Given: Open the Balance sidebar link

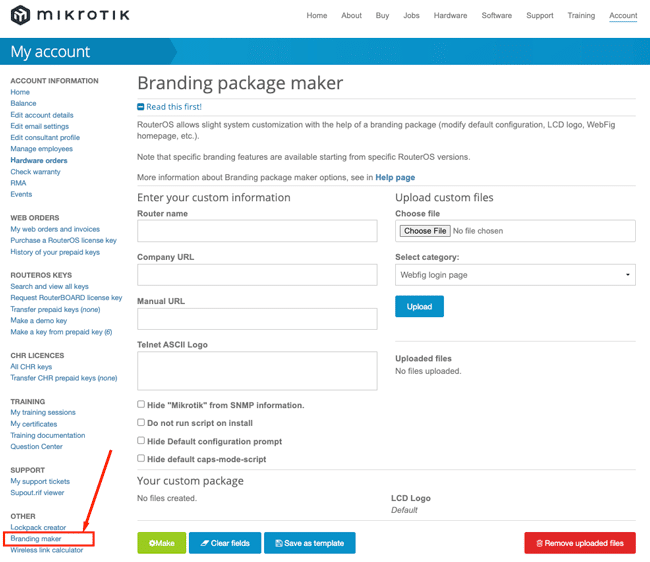Looking at the screenshot, I should click(23, 103).
